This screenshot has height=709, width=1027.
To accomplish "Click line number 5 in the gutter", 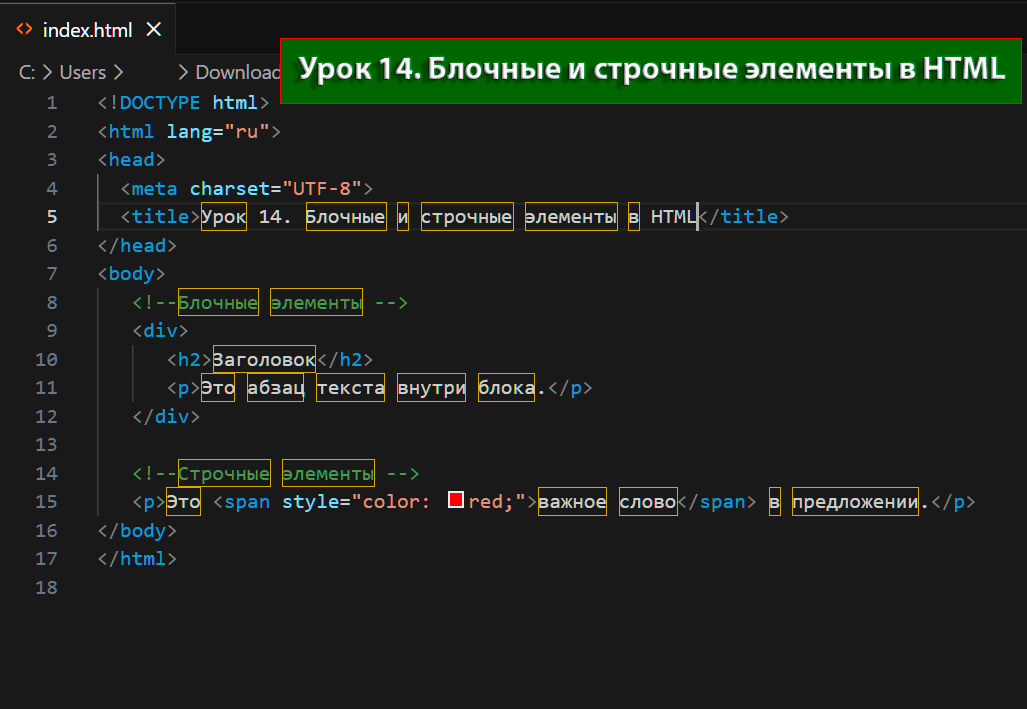I will point(51,216).
